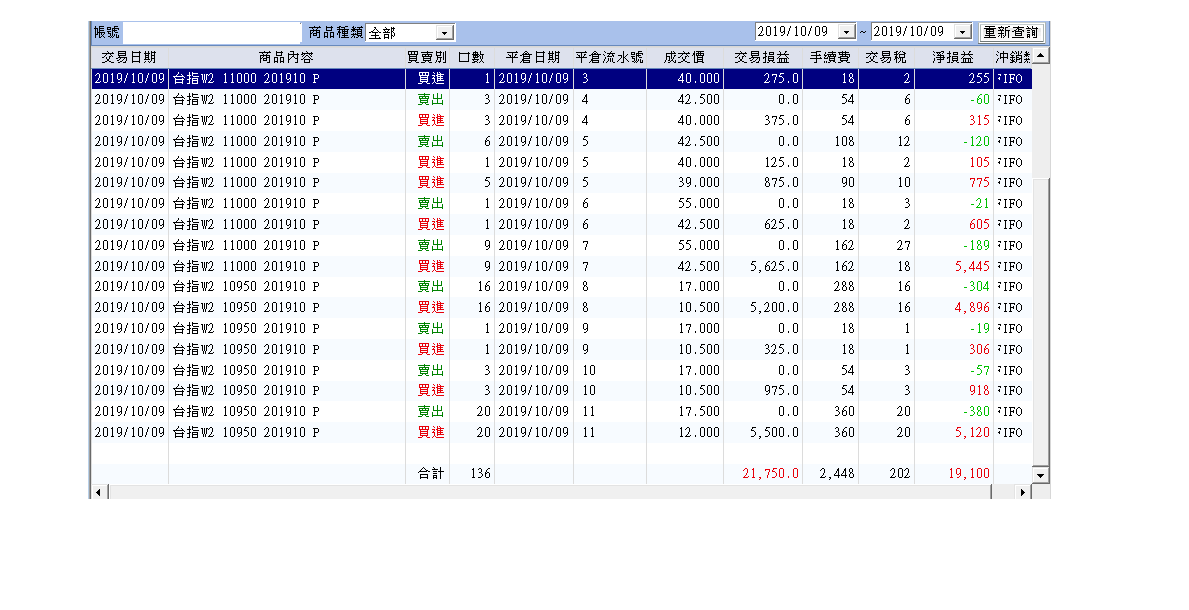The image size is (1189, 610).
Task: Click the vertical scrollbar up arrow
Action: (1040, 55)
